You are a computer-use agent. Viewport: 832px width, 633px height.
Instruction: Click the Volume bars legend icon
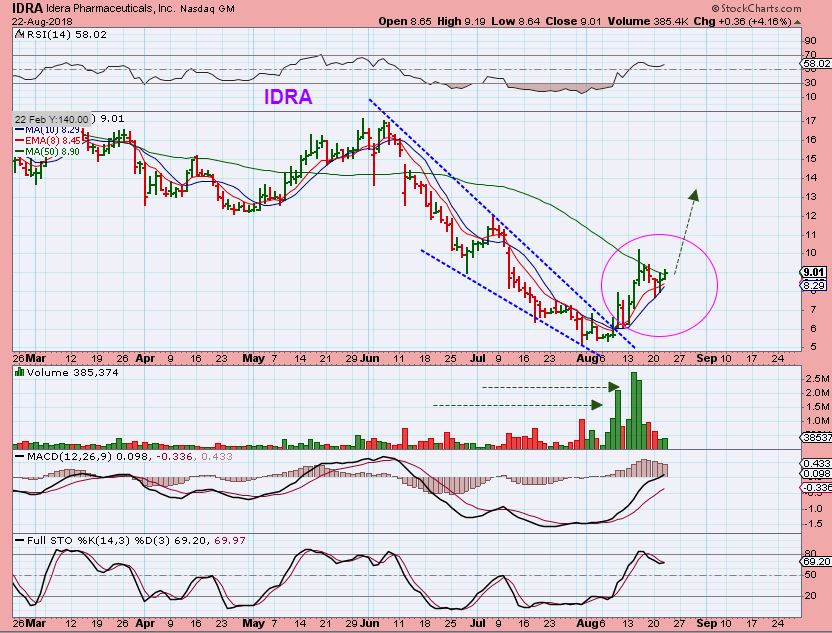pyautogui.click(x=20, y=372)
